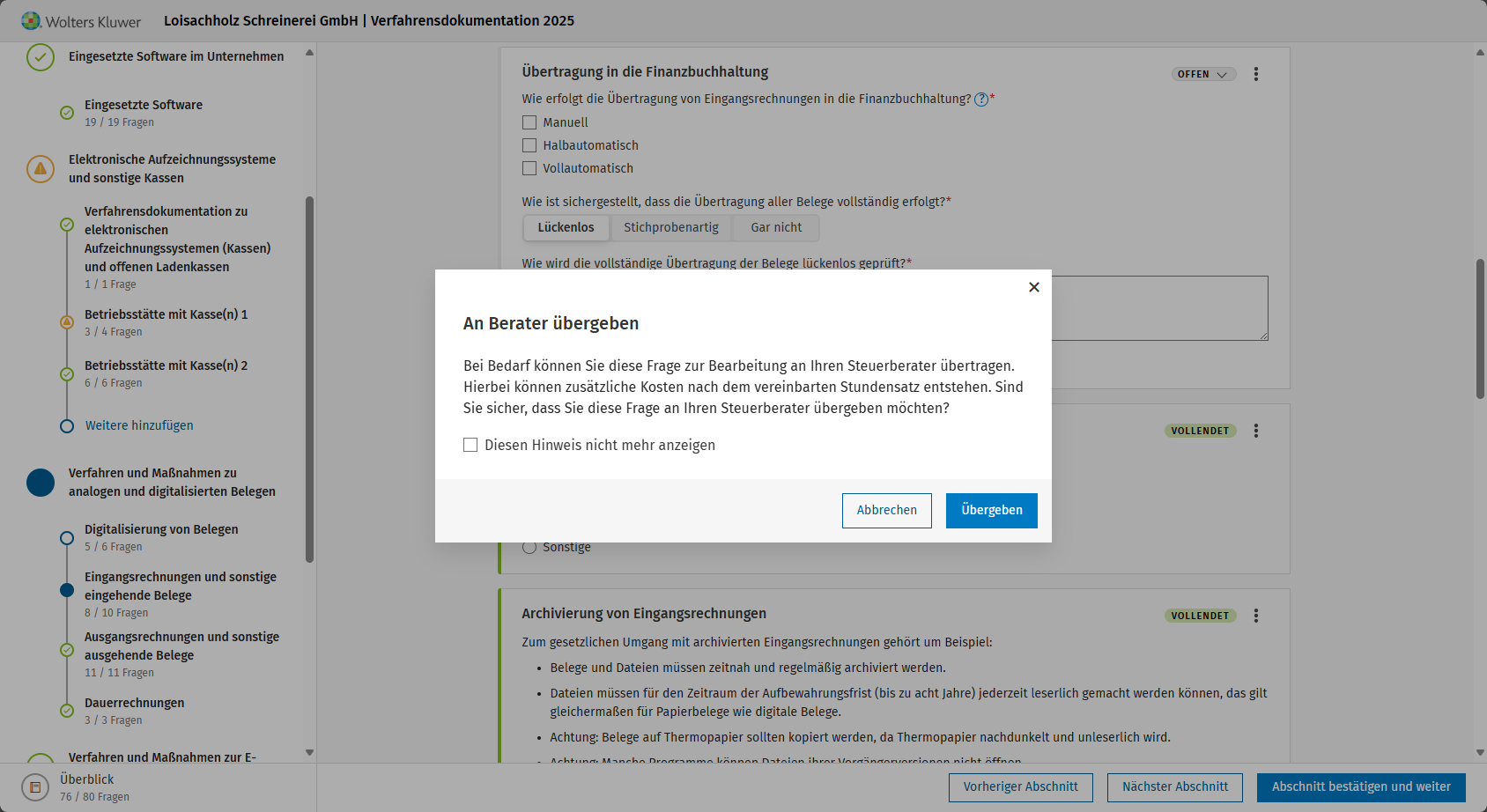Tick the Halbautomatisch checkbox
Image resolution: width=1487 pixels, height=812 pixels.
click(x=529, y=145)
